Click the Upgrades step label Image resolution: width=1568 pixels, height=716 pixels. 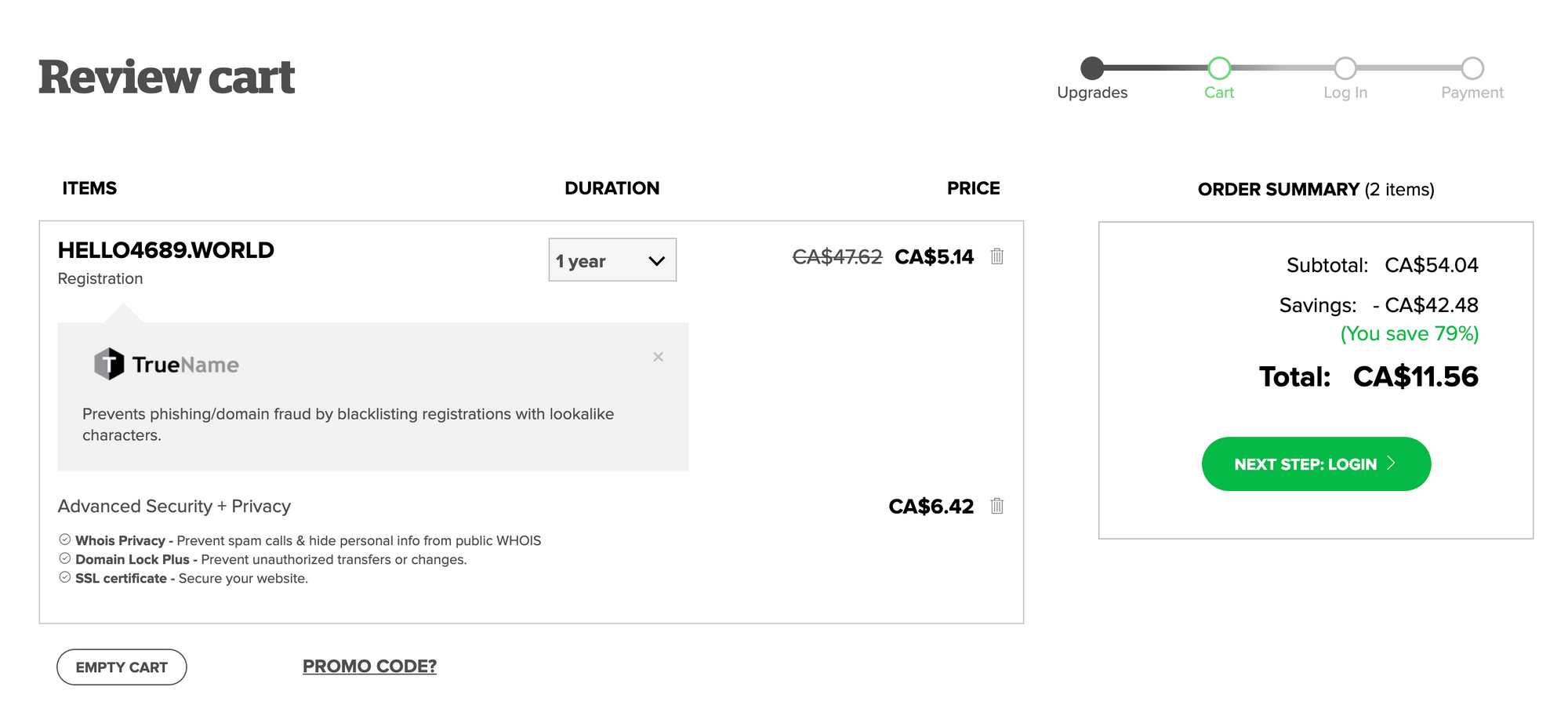click(x=1092, y=93)
